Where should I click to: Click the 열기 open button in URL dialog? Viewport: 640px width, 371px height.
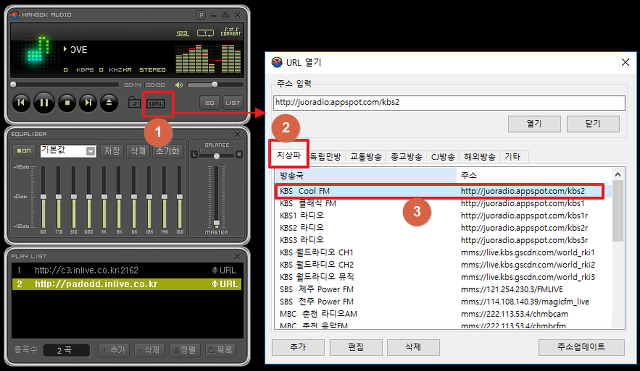534,124
